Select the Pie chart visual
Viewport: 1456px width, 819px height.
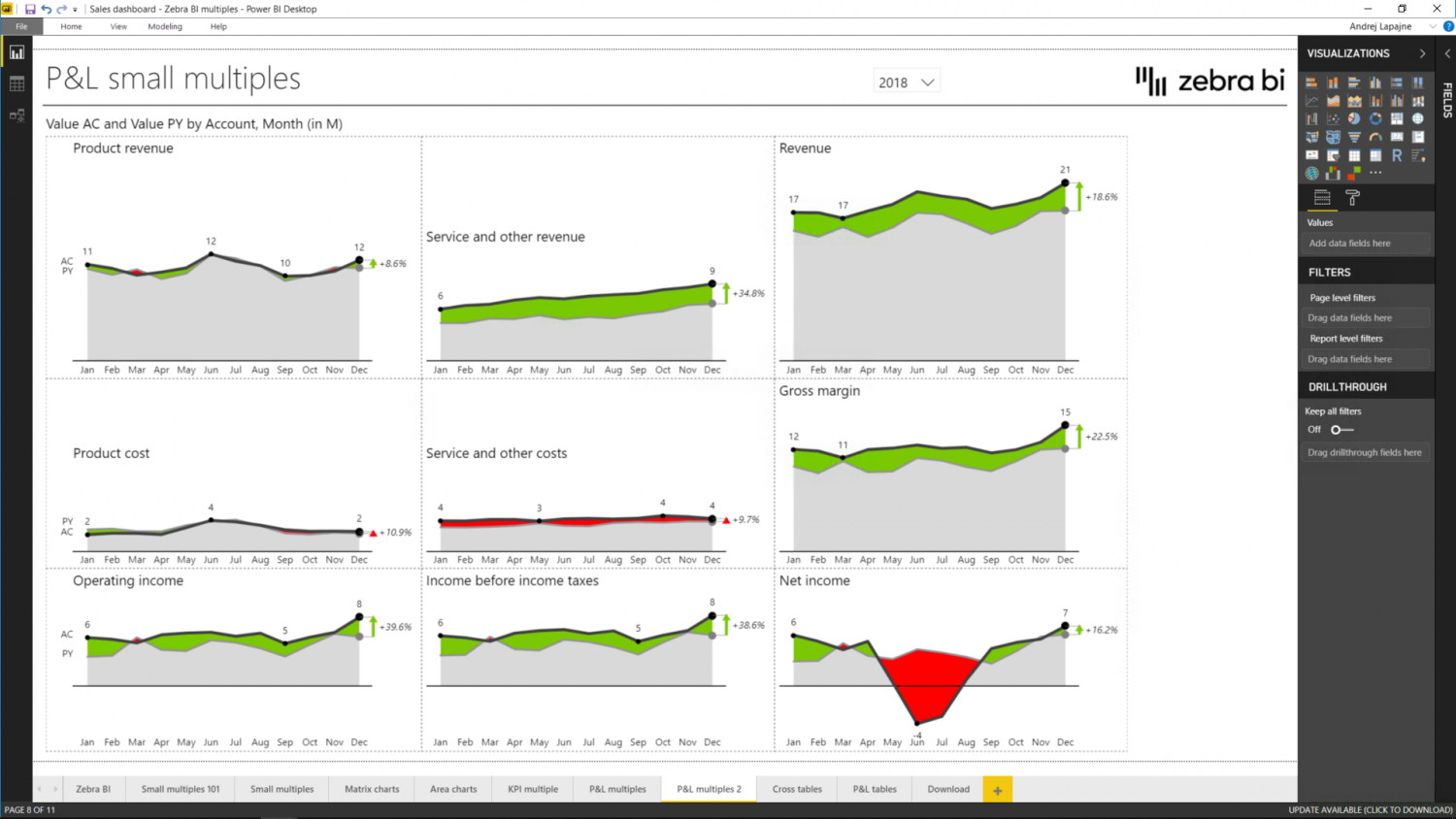(1354, 118)
